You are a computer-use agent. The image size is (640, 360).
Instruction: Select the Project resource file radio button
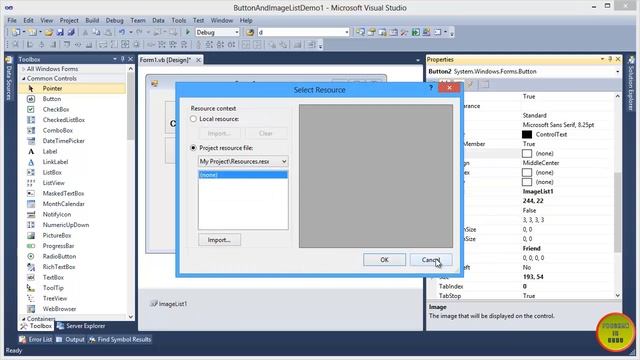click(x=193, y=148)
